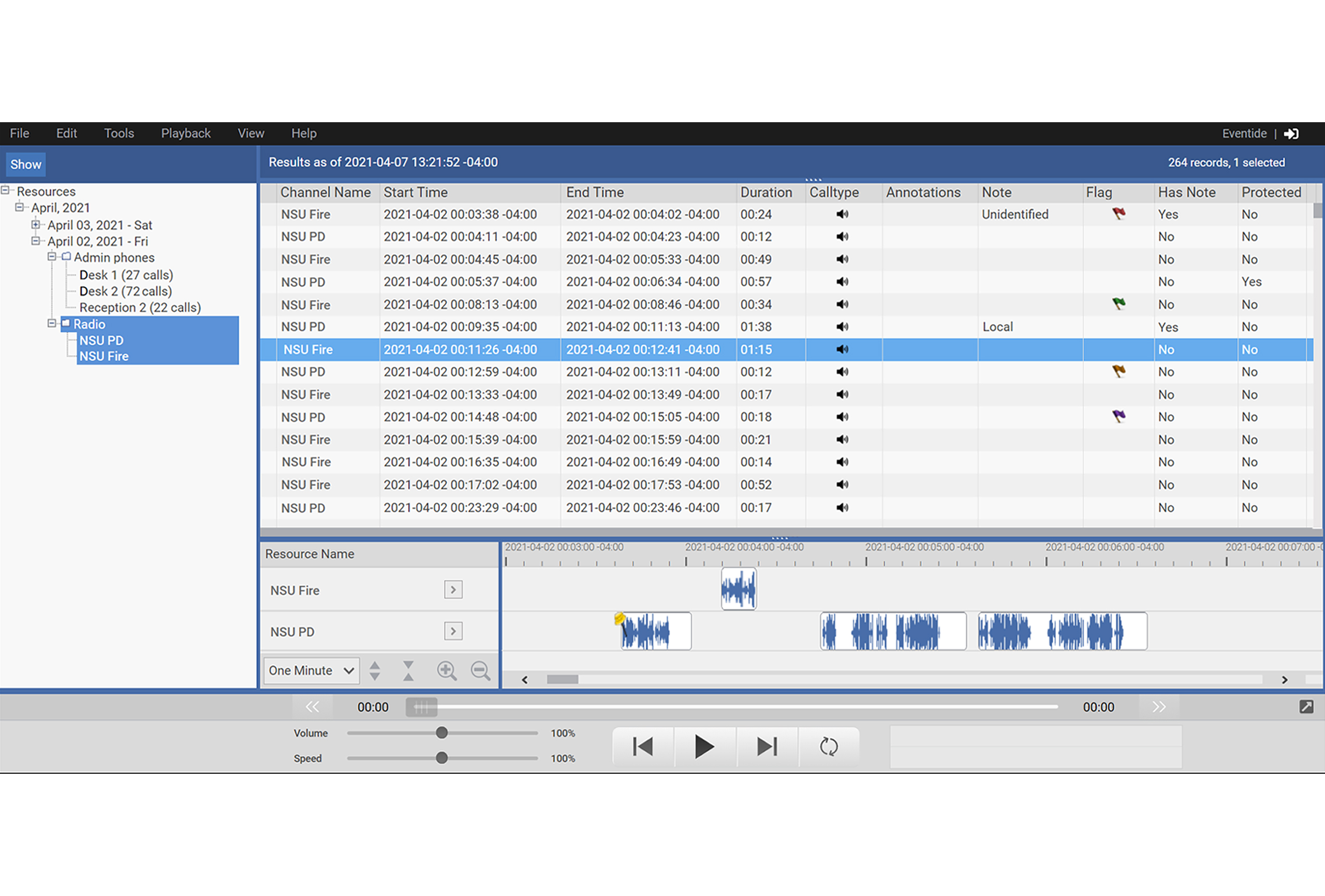Click the Show button

(26, 164)
